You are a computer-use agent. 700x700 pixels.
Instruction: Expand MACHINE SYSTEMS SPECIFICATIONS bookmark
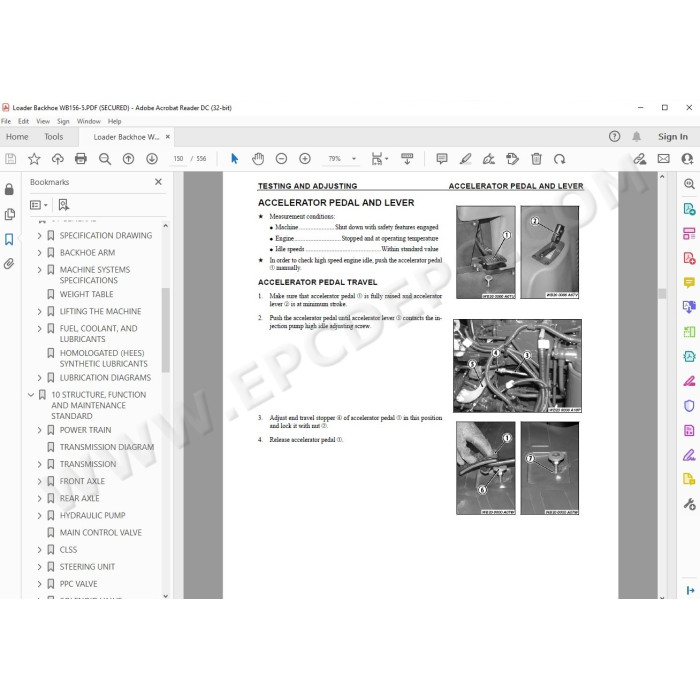39,270
